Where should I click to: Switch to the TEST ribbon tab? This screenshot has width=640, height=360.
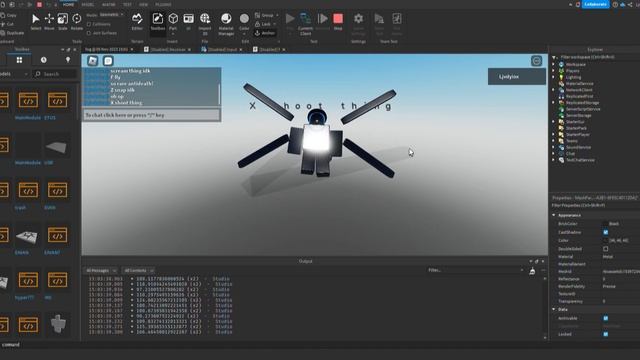[x=127, y=4]
